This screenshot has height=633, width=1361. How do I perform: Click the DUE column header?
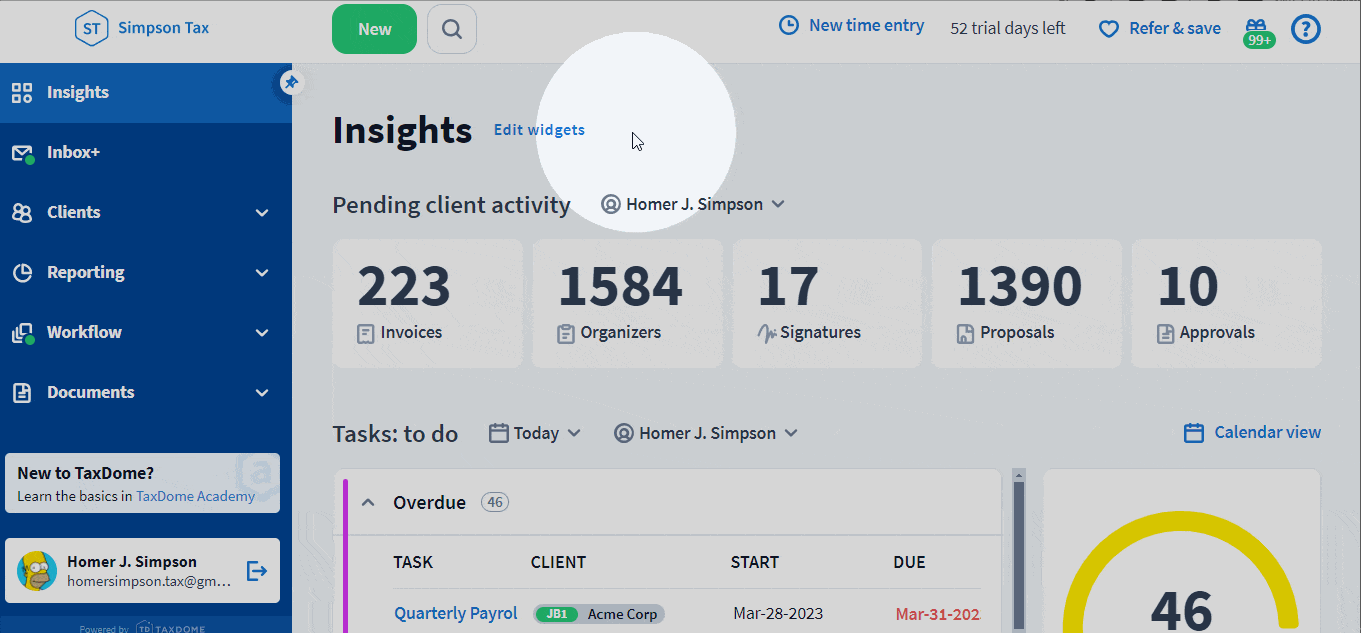click(909, 562)
